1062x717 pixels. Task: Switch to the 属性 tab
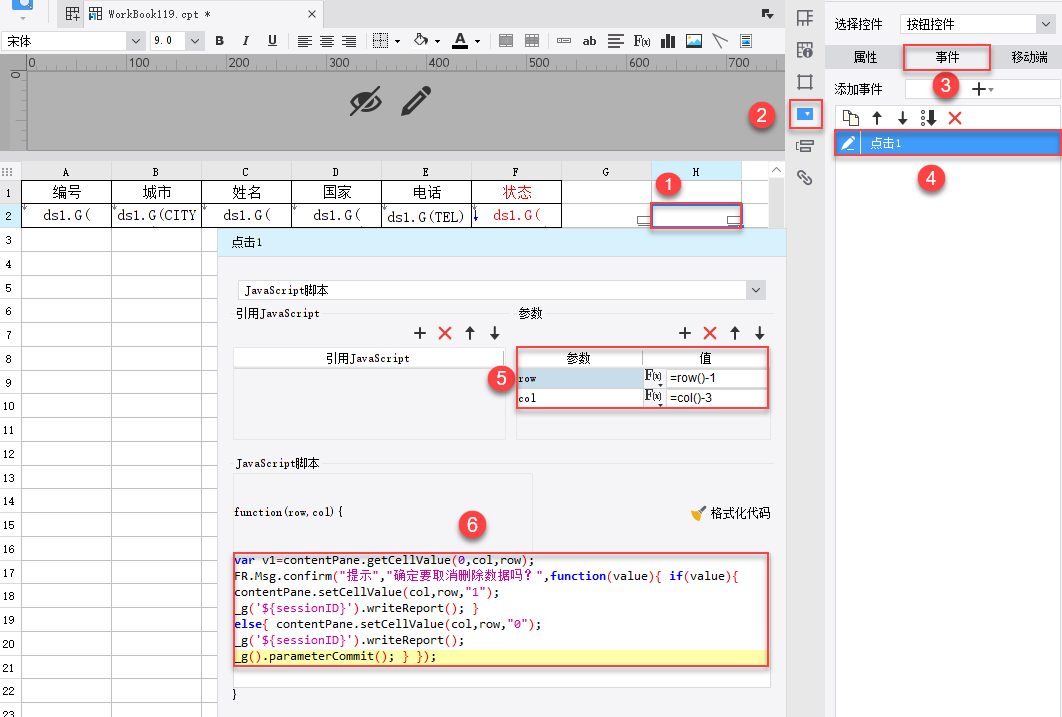tap(866, 58)
